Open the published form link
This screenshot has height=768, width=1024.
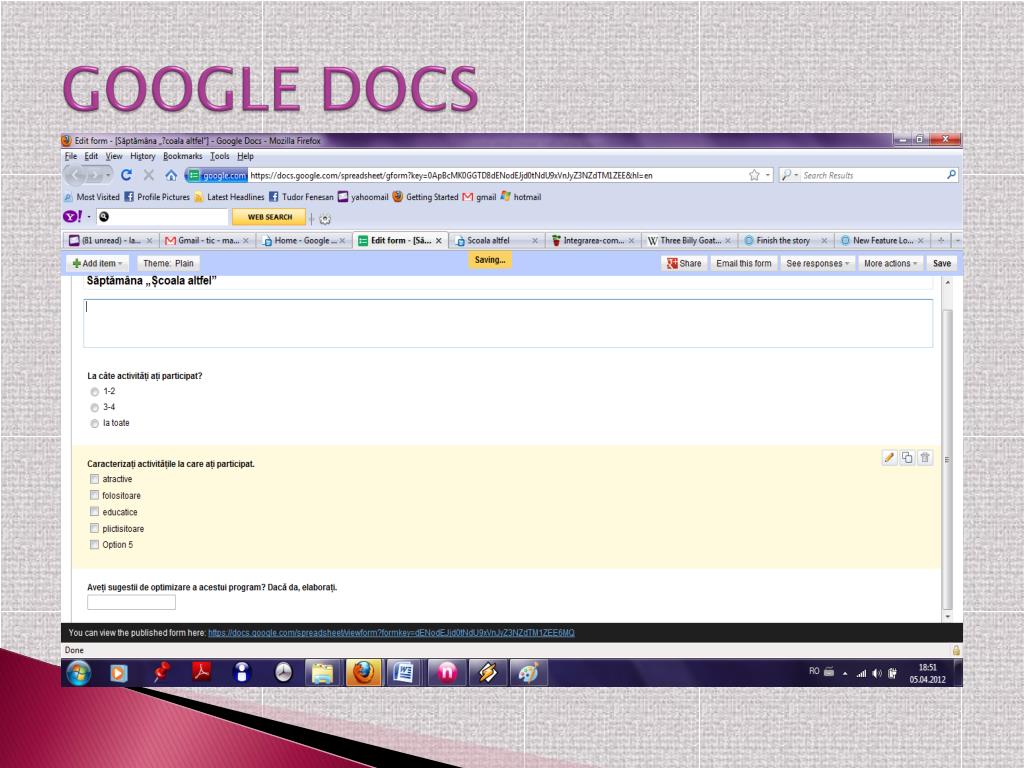[391, 632]
